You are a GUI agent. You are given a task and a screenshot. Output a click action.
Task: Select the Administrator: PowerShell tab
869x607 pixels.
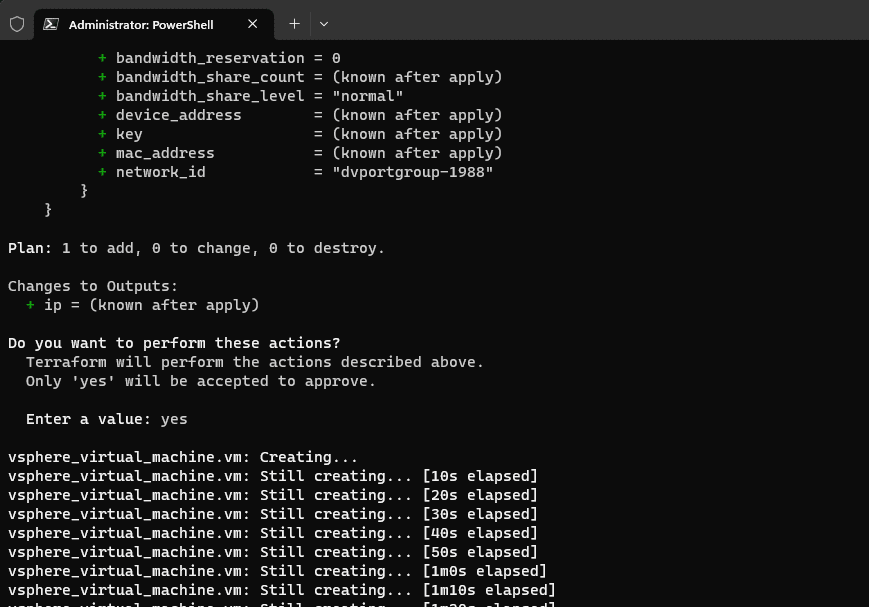tap(140, 24)
